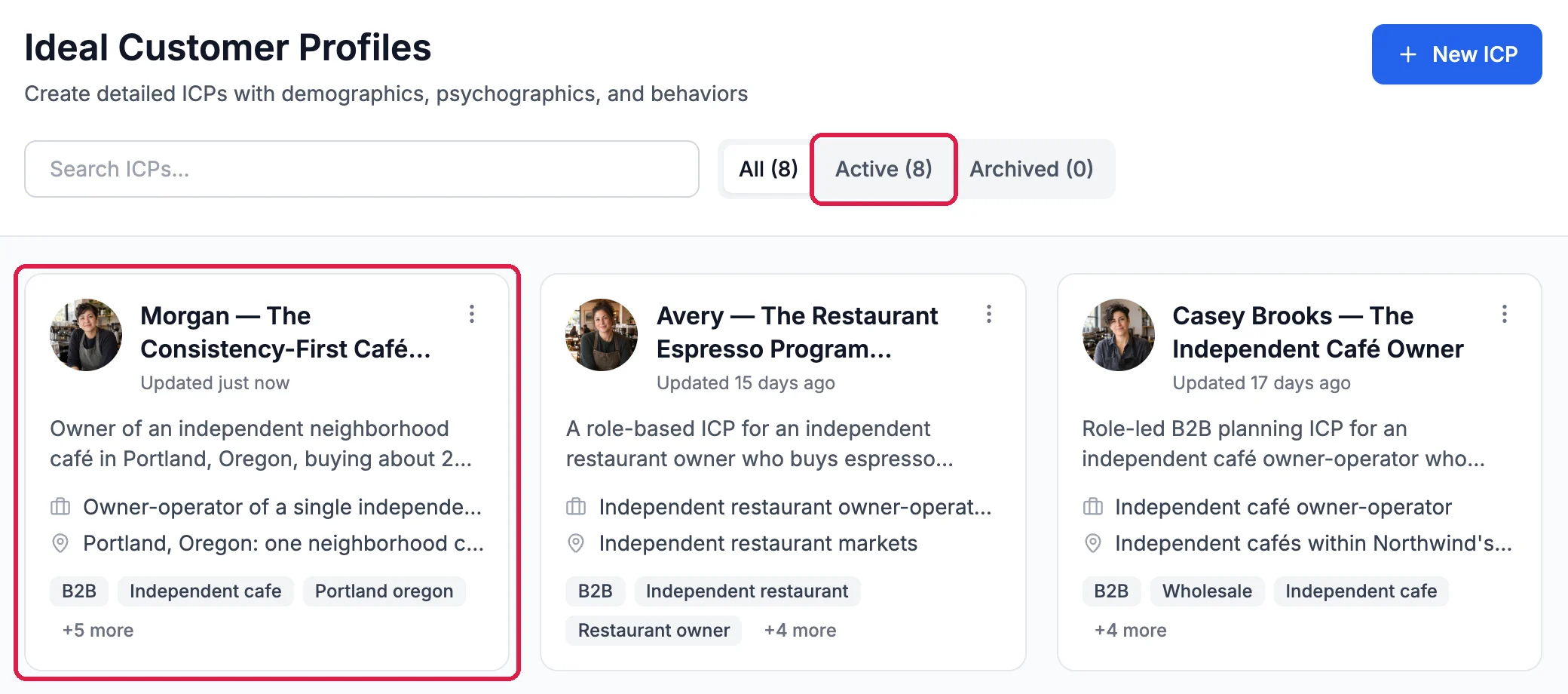Create a new ICP with the New ICP button
The width and height of the screenshot is (1568, 694).
(x=1456, y=54)
